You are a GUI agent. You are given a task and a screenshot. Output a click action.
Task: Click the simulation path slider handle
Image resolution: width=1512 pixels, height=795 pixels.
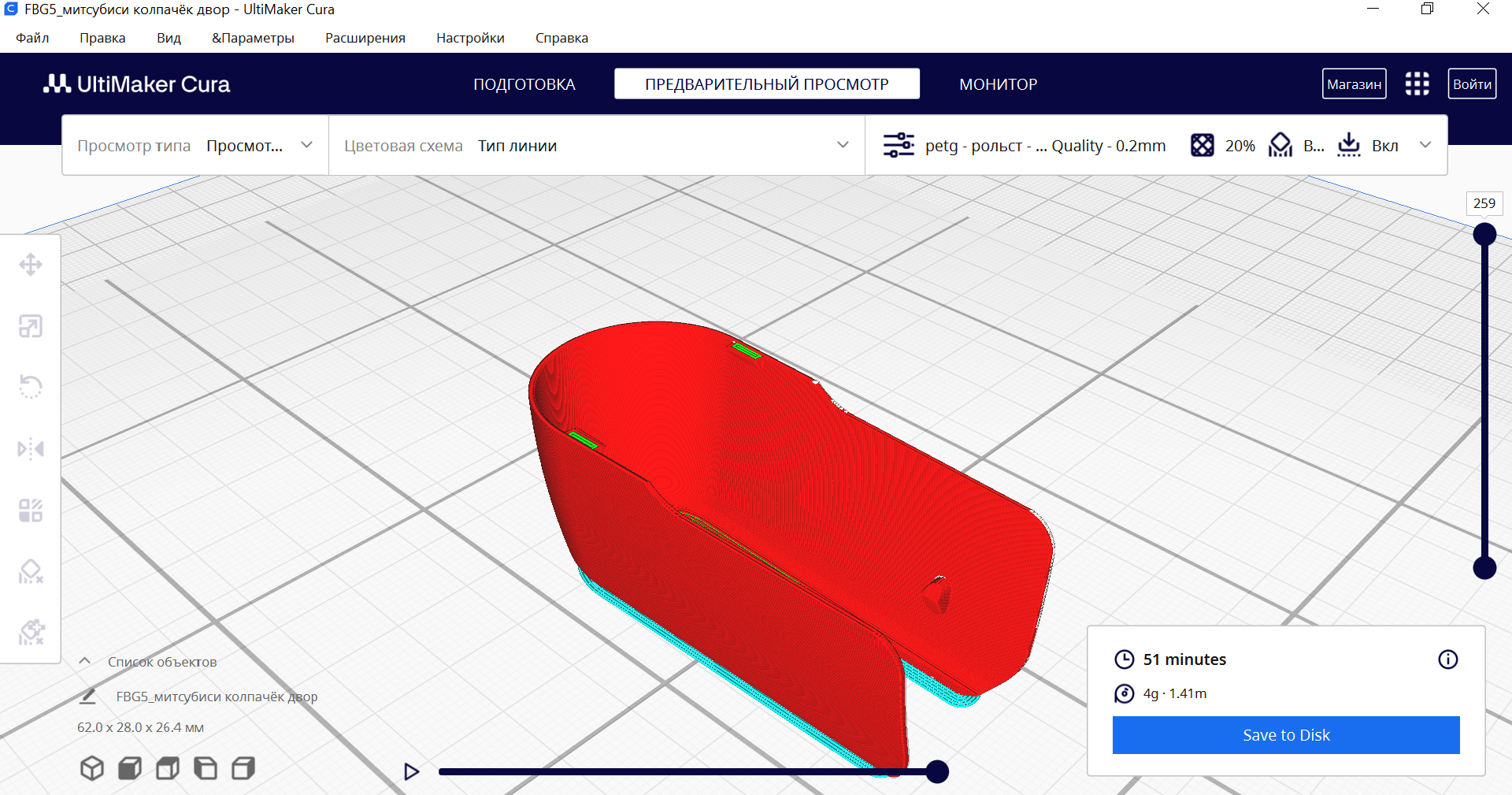937,771
